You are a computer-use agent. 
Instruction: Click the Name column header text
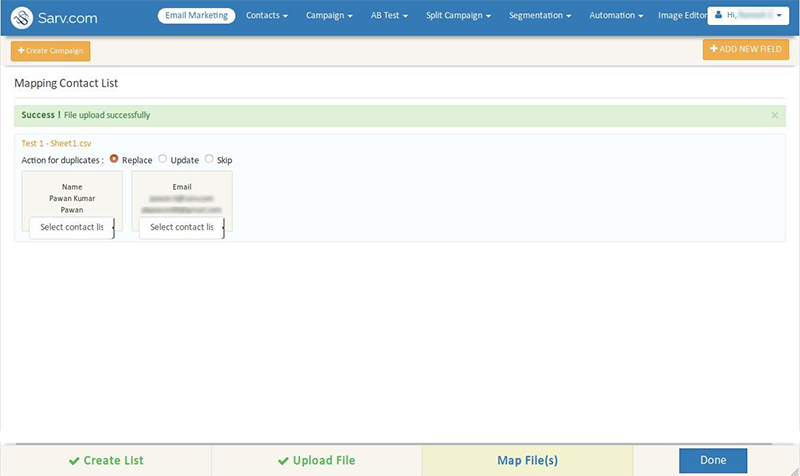pos(72,187)
